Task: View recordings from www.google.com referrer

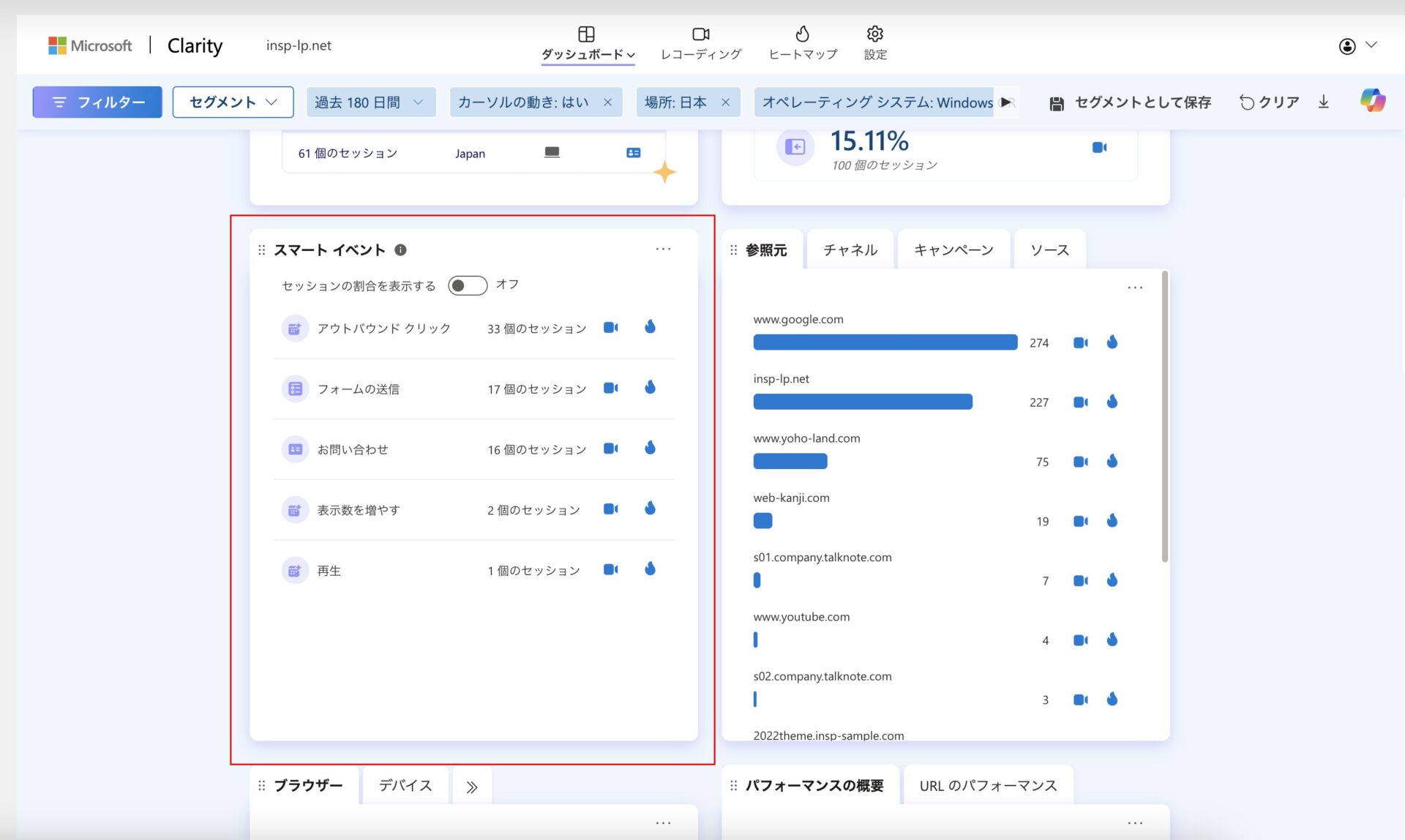Action: (x=1080, y=342)
